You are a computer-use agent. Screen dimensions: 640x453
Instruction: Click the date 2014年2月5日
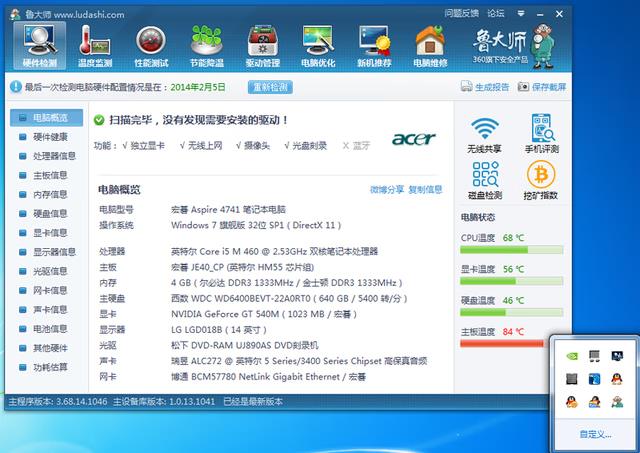tap(198, 87)
